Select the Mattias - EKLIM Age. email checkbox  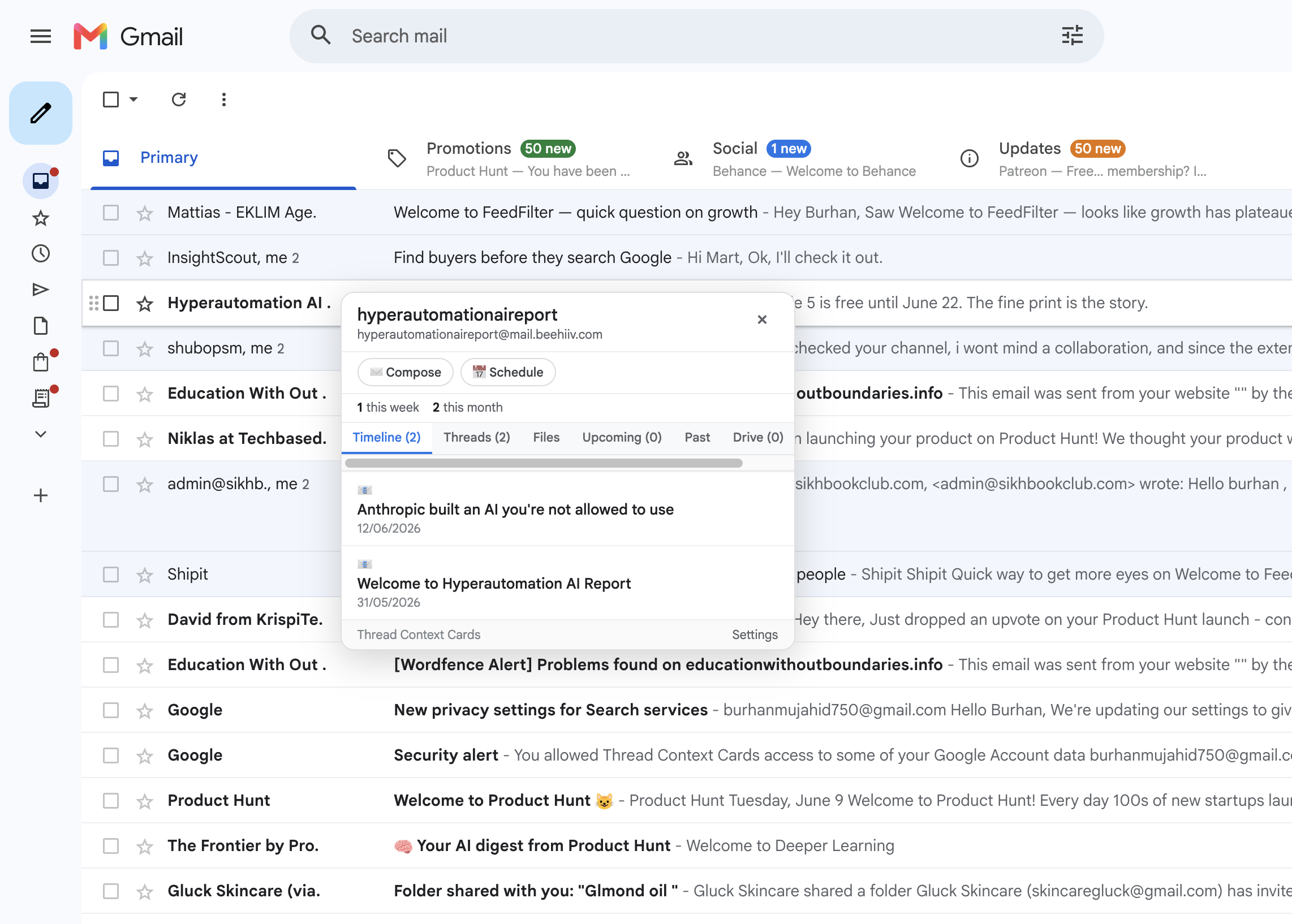click(x=110, y=212)
